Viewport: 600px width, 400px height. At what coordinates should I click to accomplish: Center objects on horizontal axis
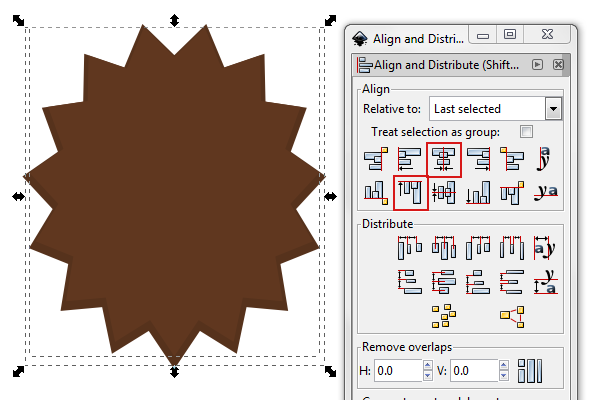click(443, 192)
